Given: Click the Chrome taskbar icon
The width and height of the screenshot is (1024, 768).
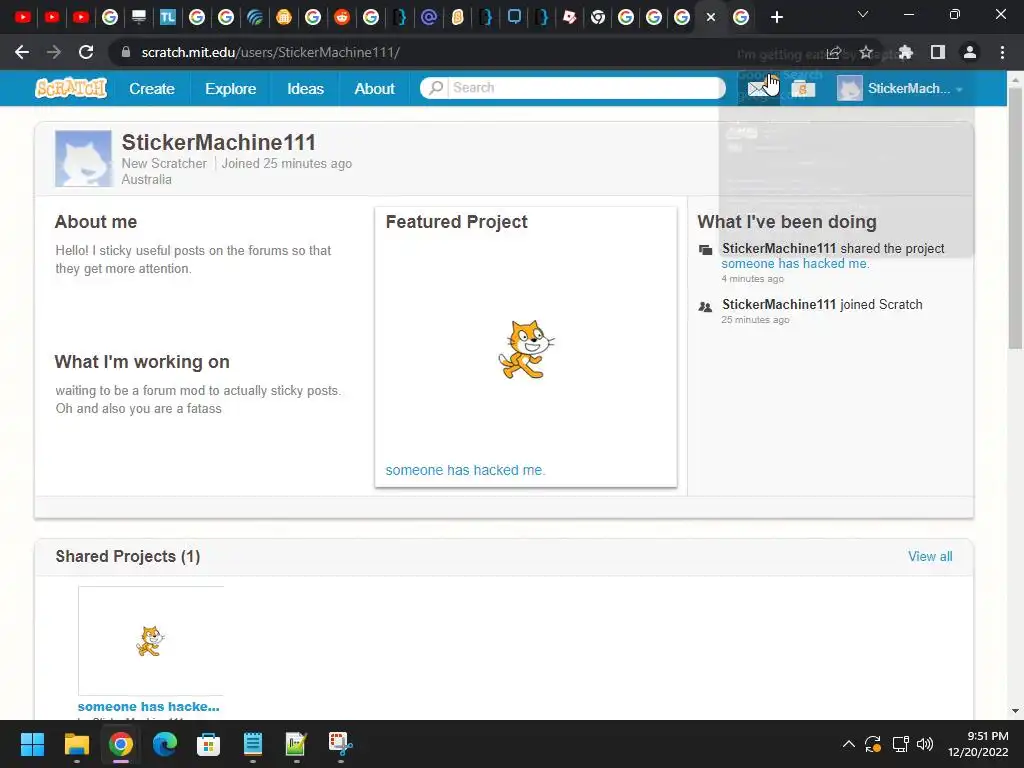Looking at the screenshot, I should (x=121, y=744).
